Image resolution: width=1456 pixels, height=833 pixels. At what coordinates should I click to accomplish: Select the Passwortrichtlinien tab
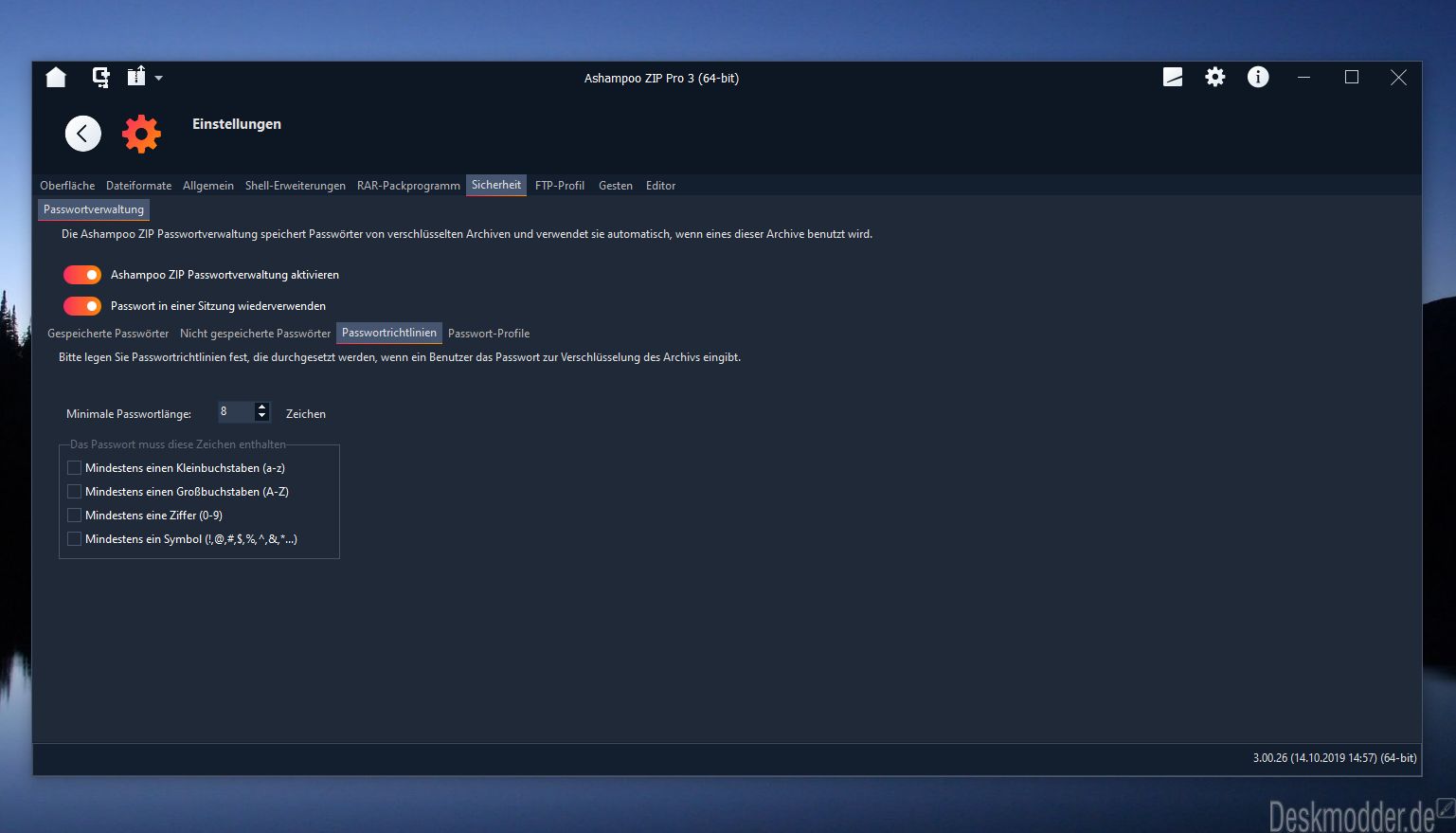tap(389, 333)
